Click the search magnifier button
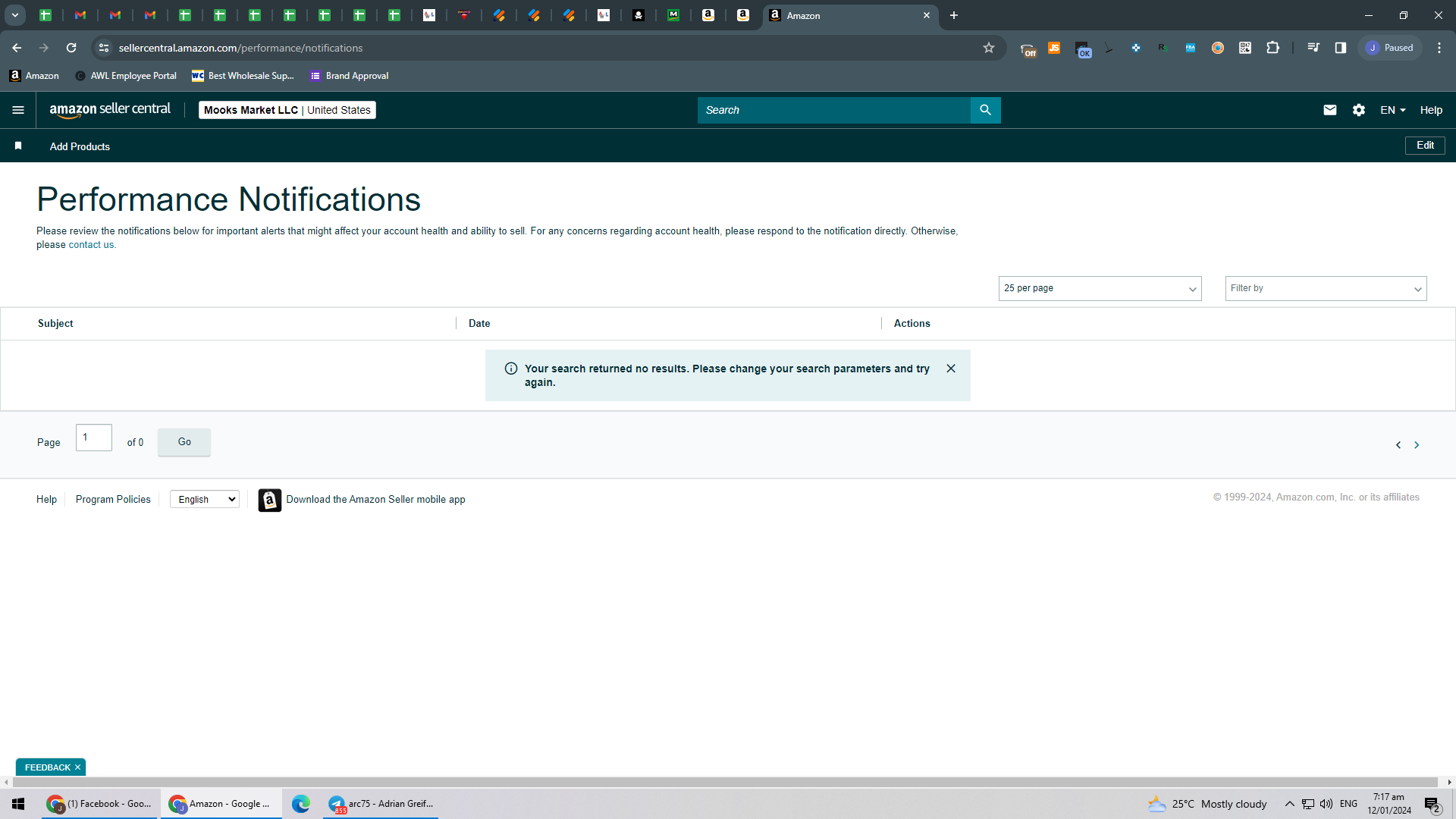This screenshot has height=819, width=1456. 985,110
